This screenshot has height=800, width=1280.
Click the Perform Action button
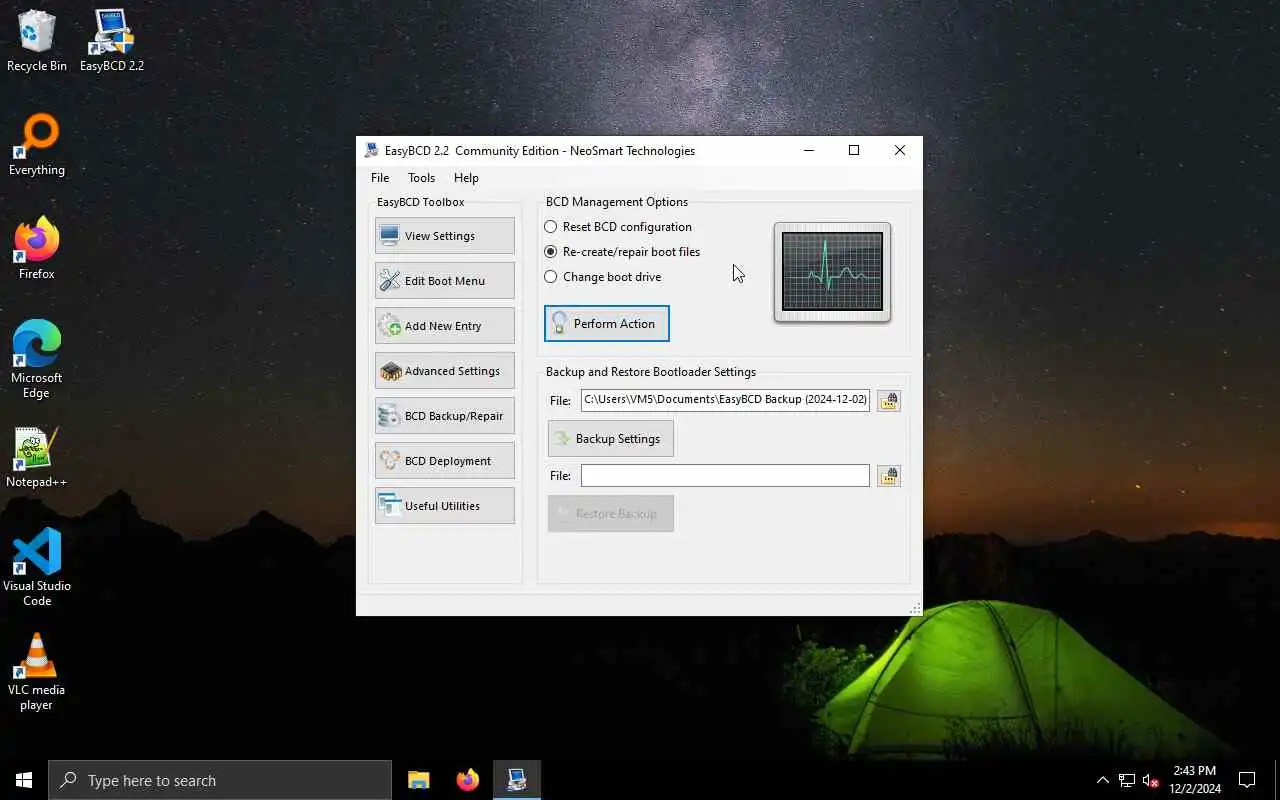coord(607,324)
